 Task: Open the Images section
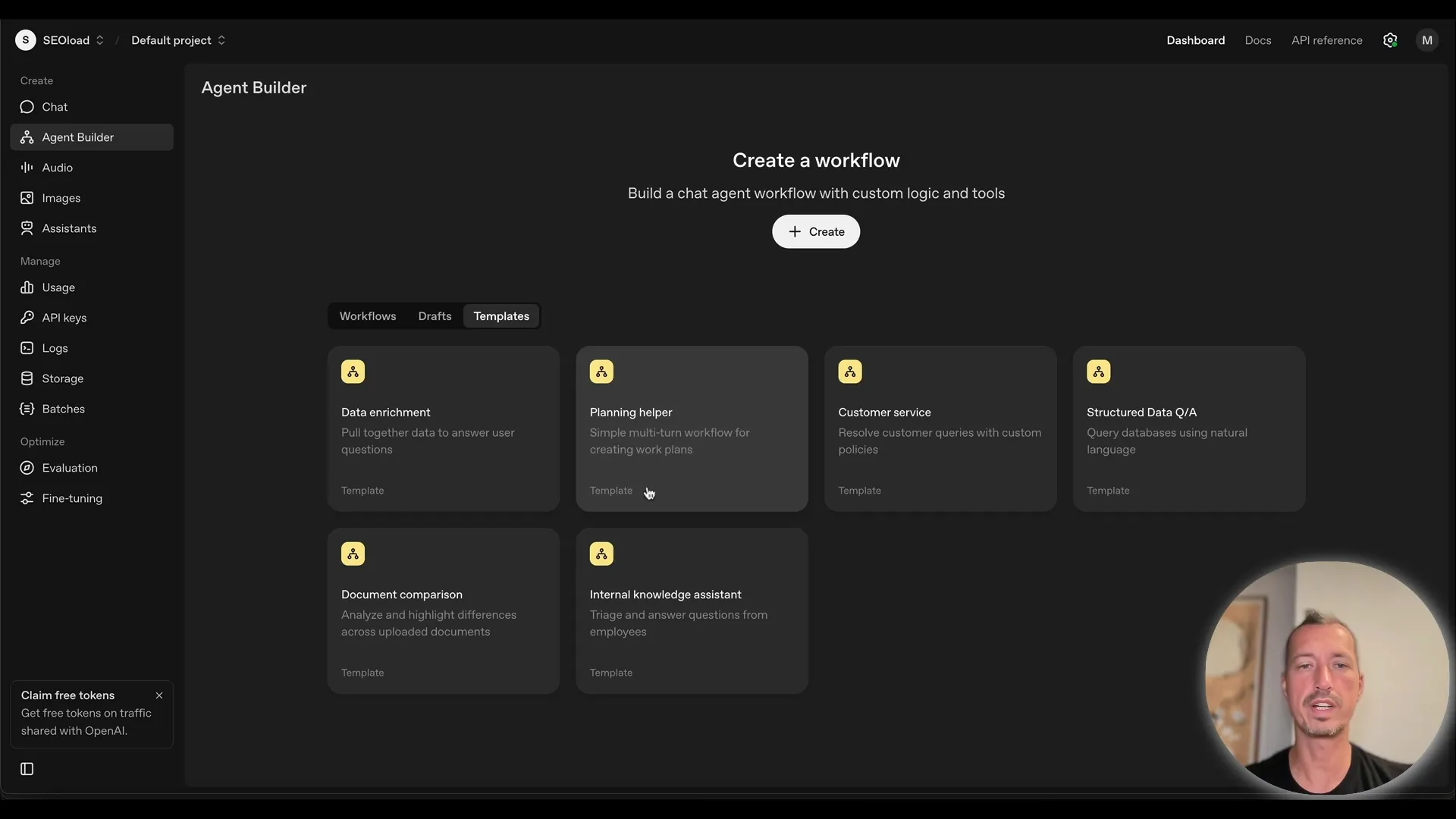pyautogui.click(x=60, y=197)
